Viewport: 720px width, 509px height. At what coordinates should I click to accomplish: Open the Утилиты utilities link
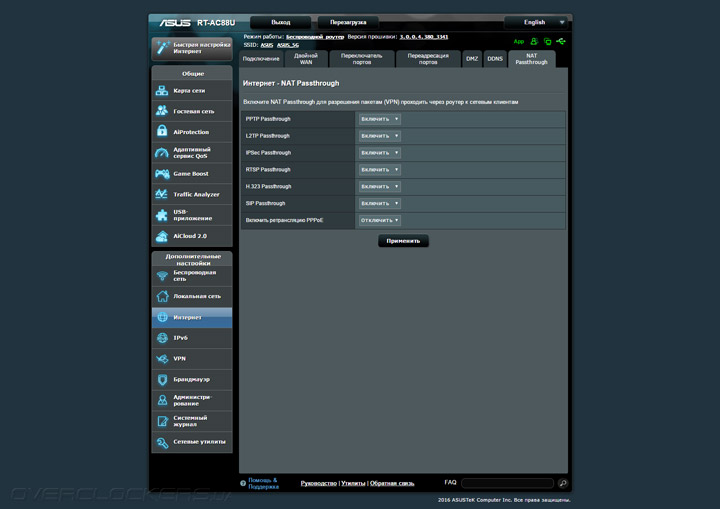click(353, 483)
